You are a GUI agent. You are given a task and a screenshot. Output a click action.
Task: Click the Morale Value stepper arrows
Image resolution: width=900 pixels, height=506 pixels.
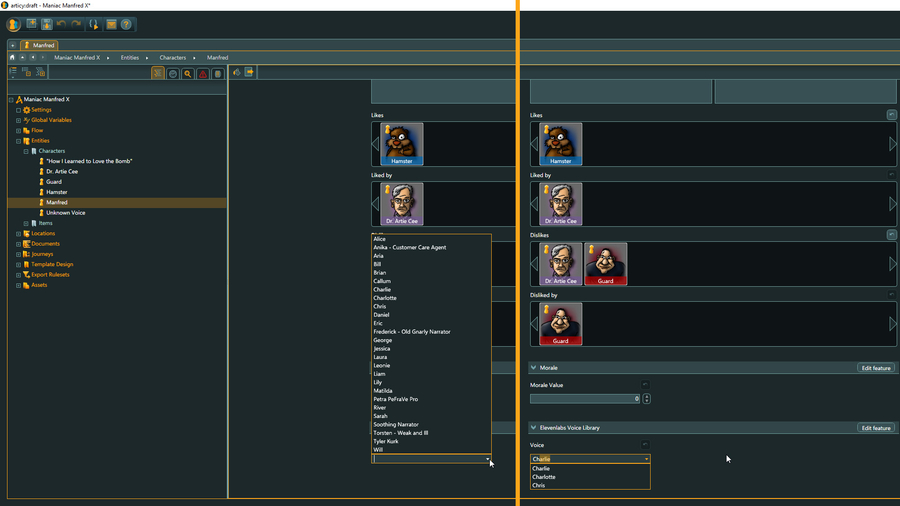coord(646,399)
